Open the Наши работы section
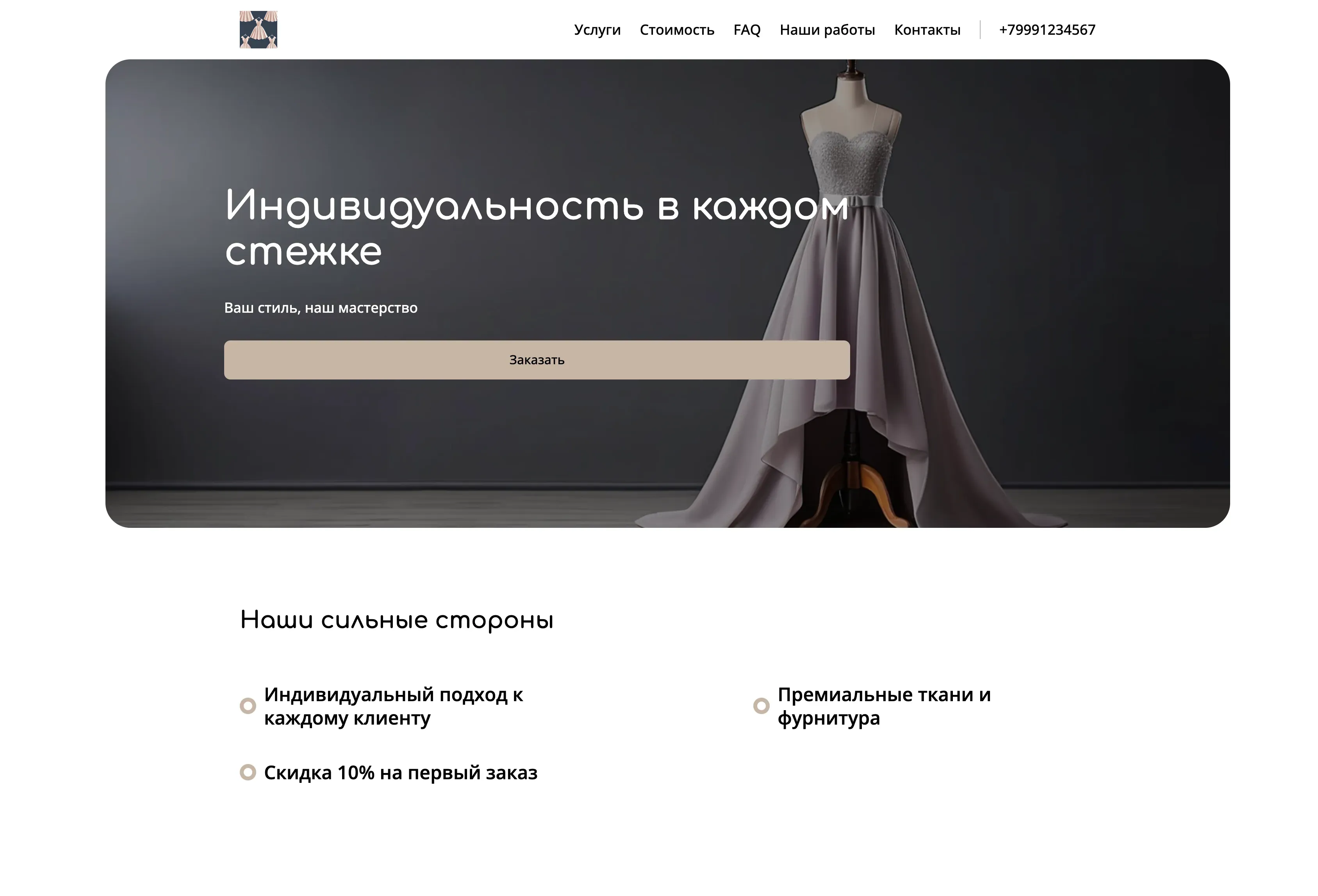The height and width of the screenshot is (896, 1318). (x=828, y=30)
